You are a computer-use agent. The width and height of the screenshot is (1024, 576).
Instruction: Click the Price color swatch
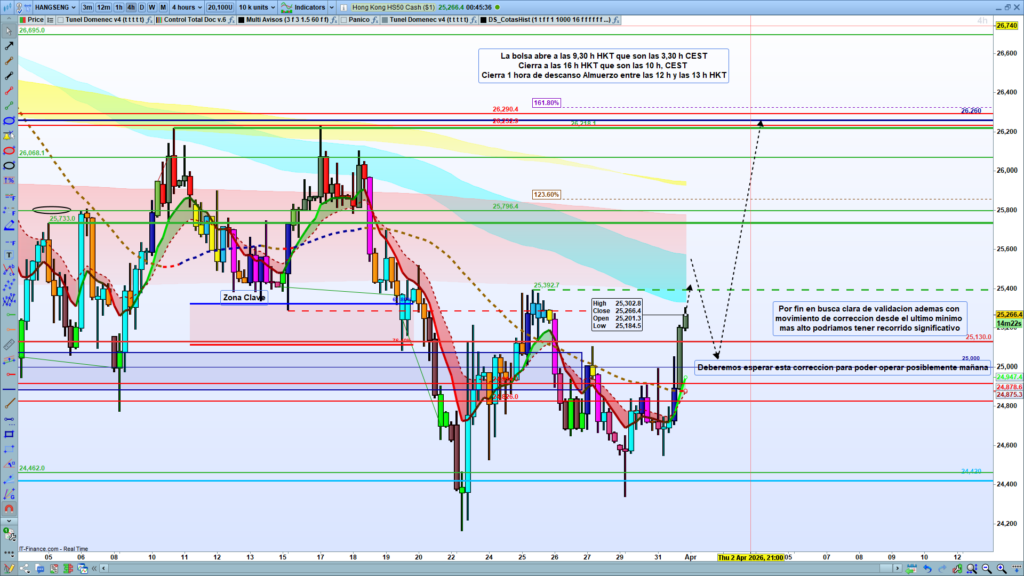click(22, 19)
